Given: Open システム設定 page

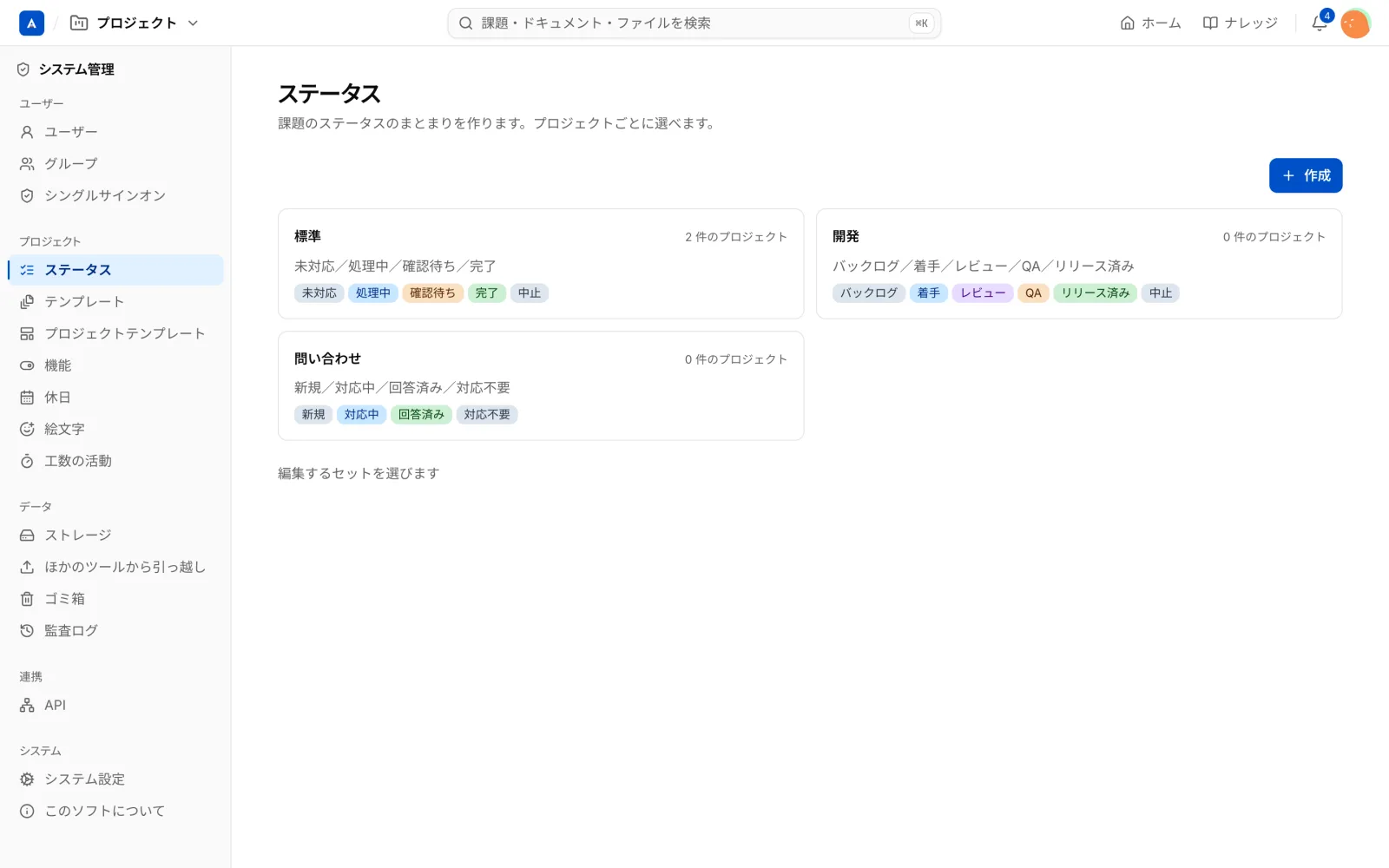Looking at the screenshot, I should point(115,779).
